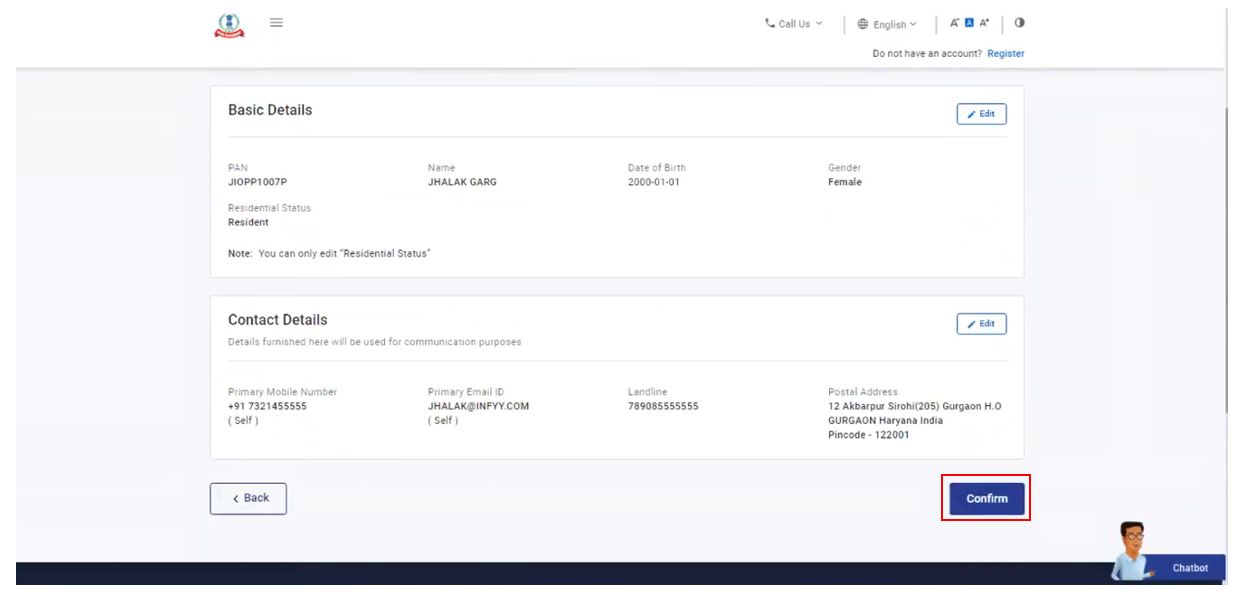
Task: Click the globe language icon
Action: pos(863,24)
